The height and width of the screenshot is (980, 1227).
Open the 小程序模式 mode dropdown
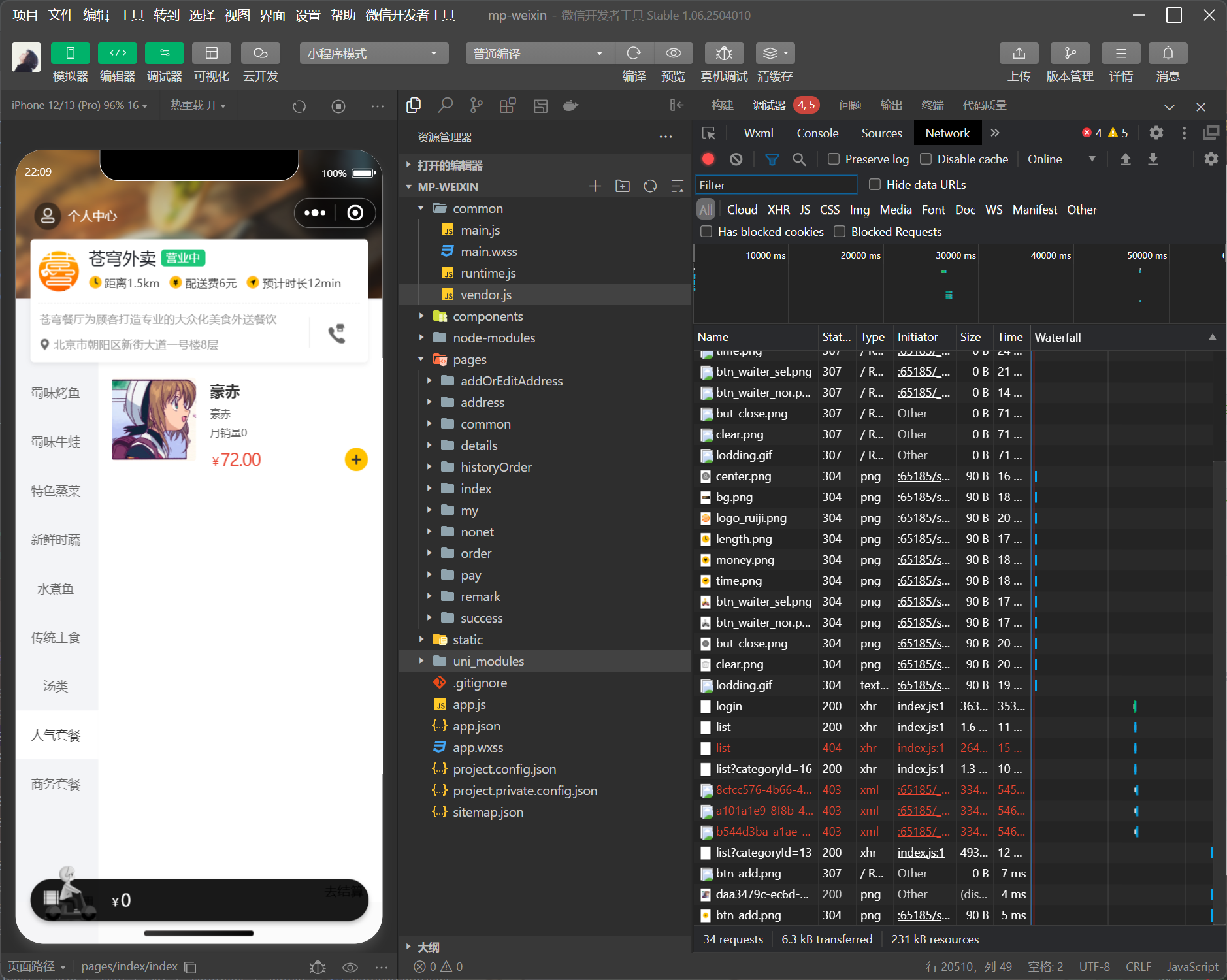coord(373,54)
